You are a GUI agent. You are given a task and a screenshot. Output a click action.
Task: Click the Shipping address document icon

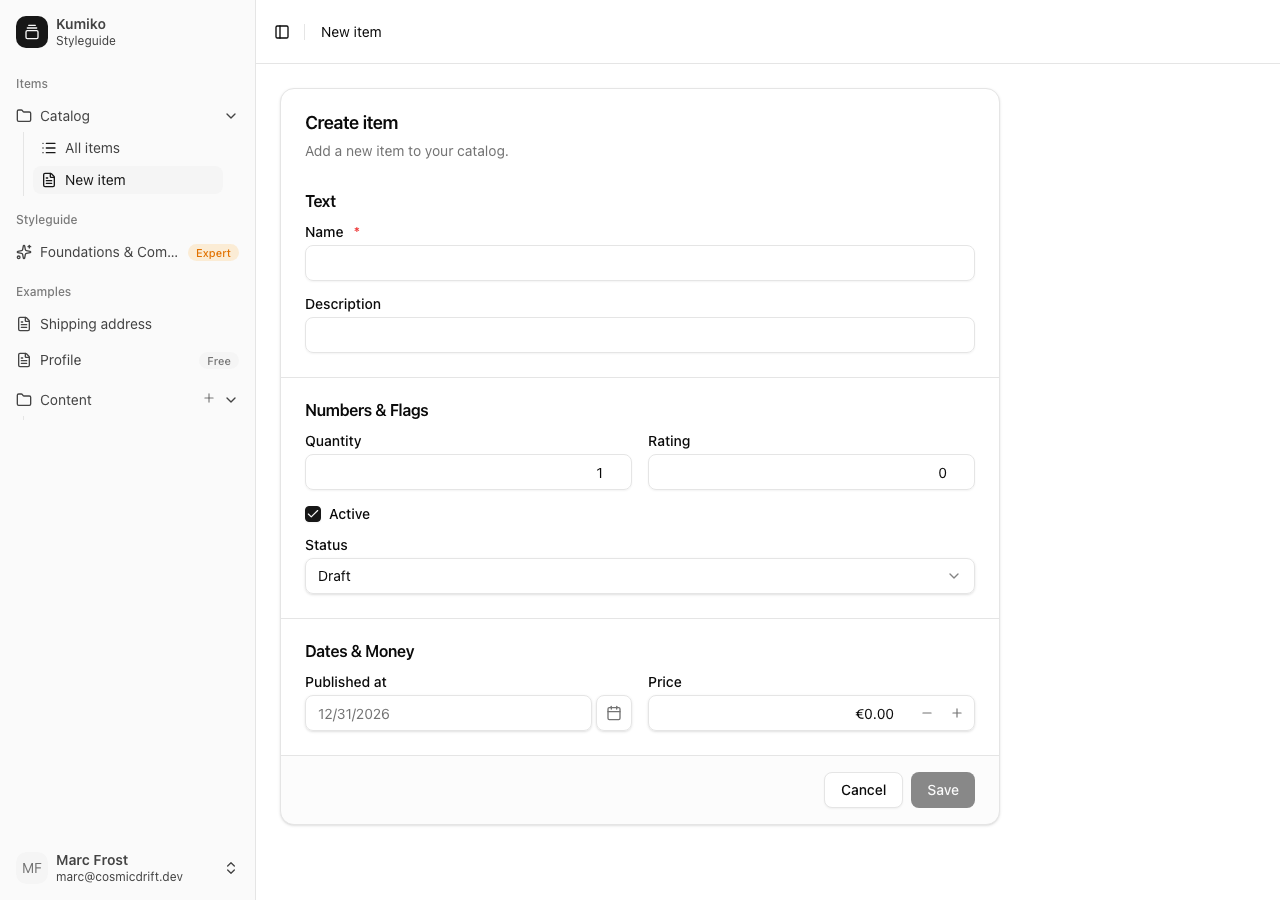[x=24, y=324]
